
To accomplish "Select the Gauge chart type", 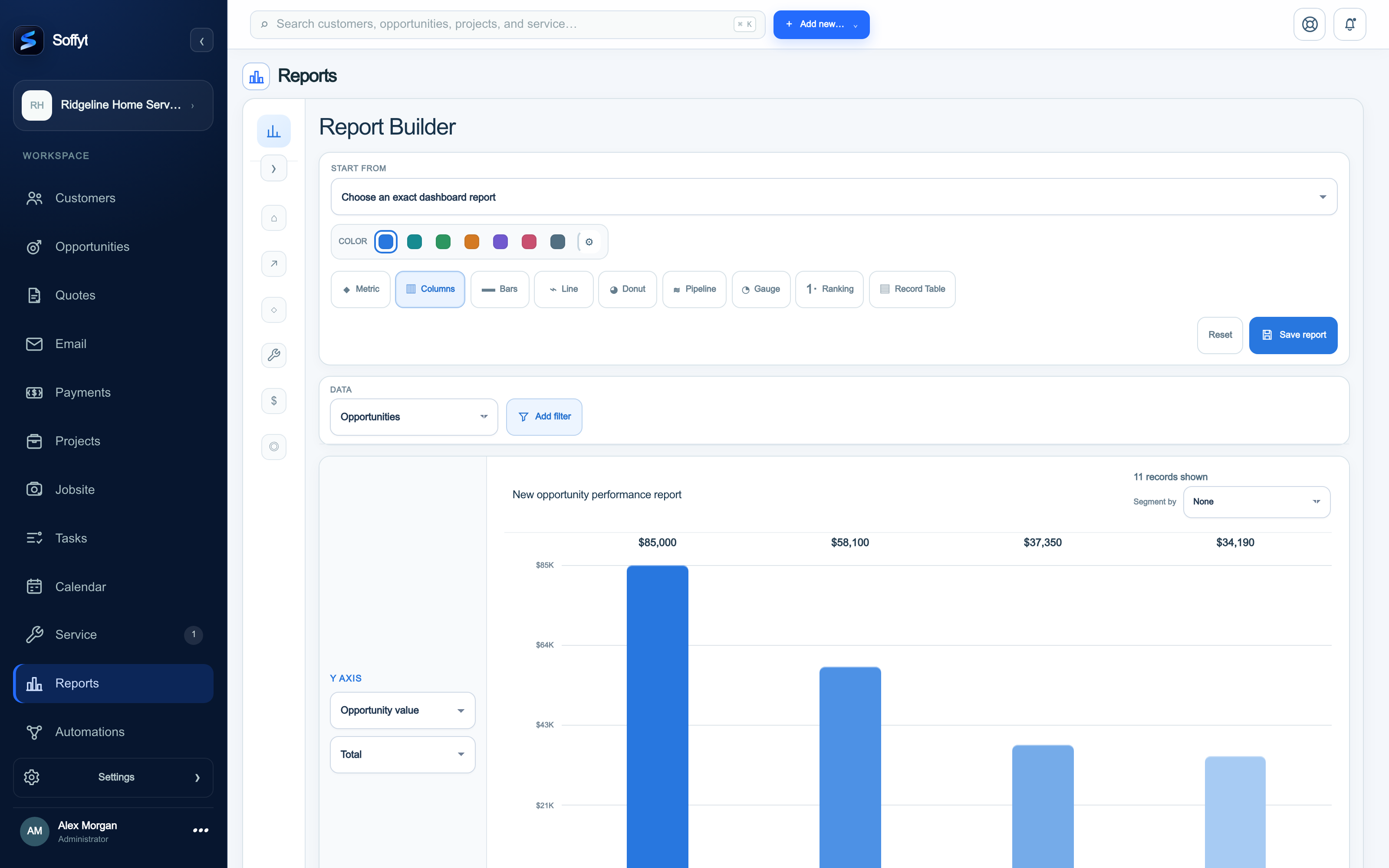I will click(760, 289).
